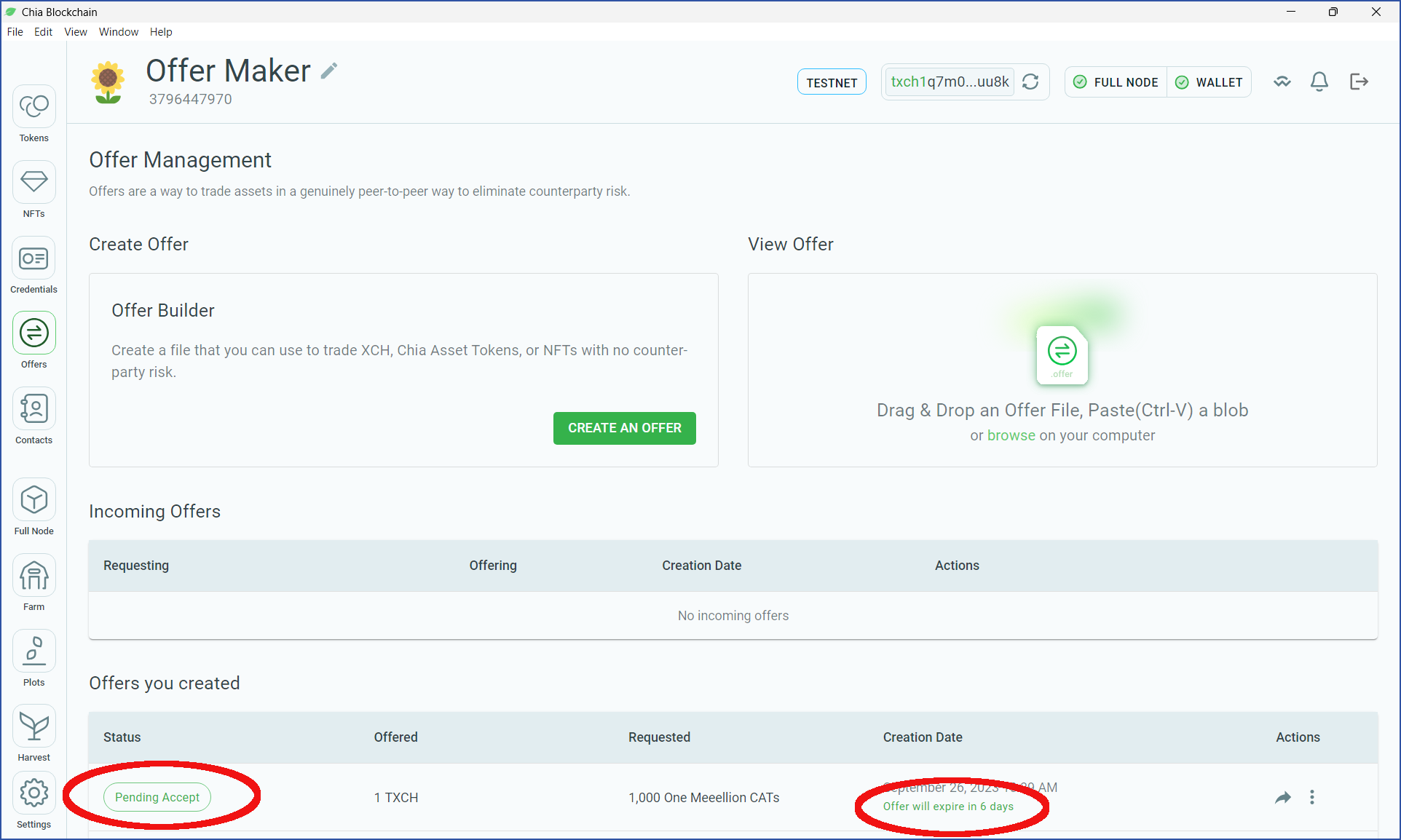Check the Wallet status button
Viewport: 1401px width, 840px height.
(x=1209, y=82)
